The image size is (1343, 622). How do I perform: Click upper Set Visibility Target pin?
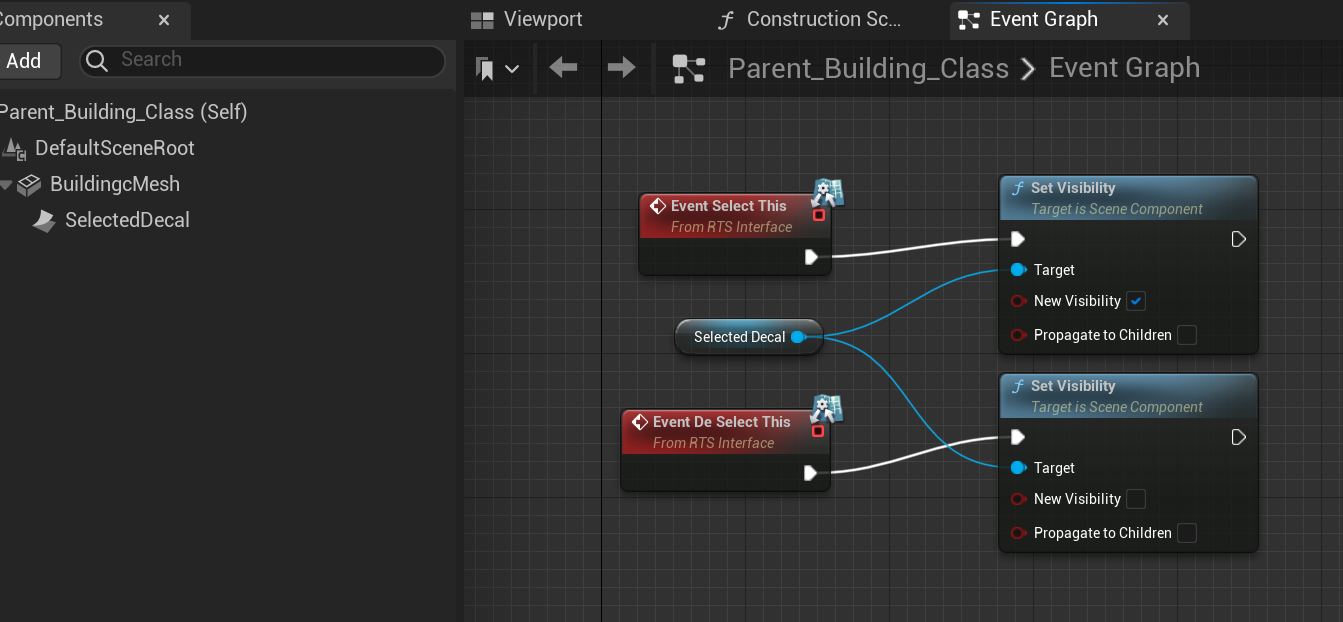pyautogui.click(x=1018, y=270)
